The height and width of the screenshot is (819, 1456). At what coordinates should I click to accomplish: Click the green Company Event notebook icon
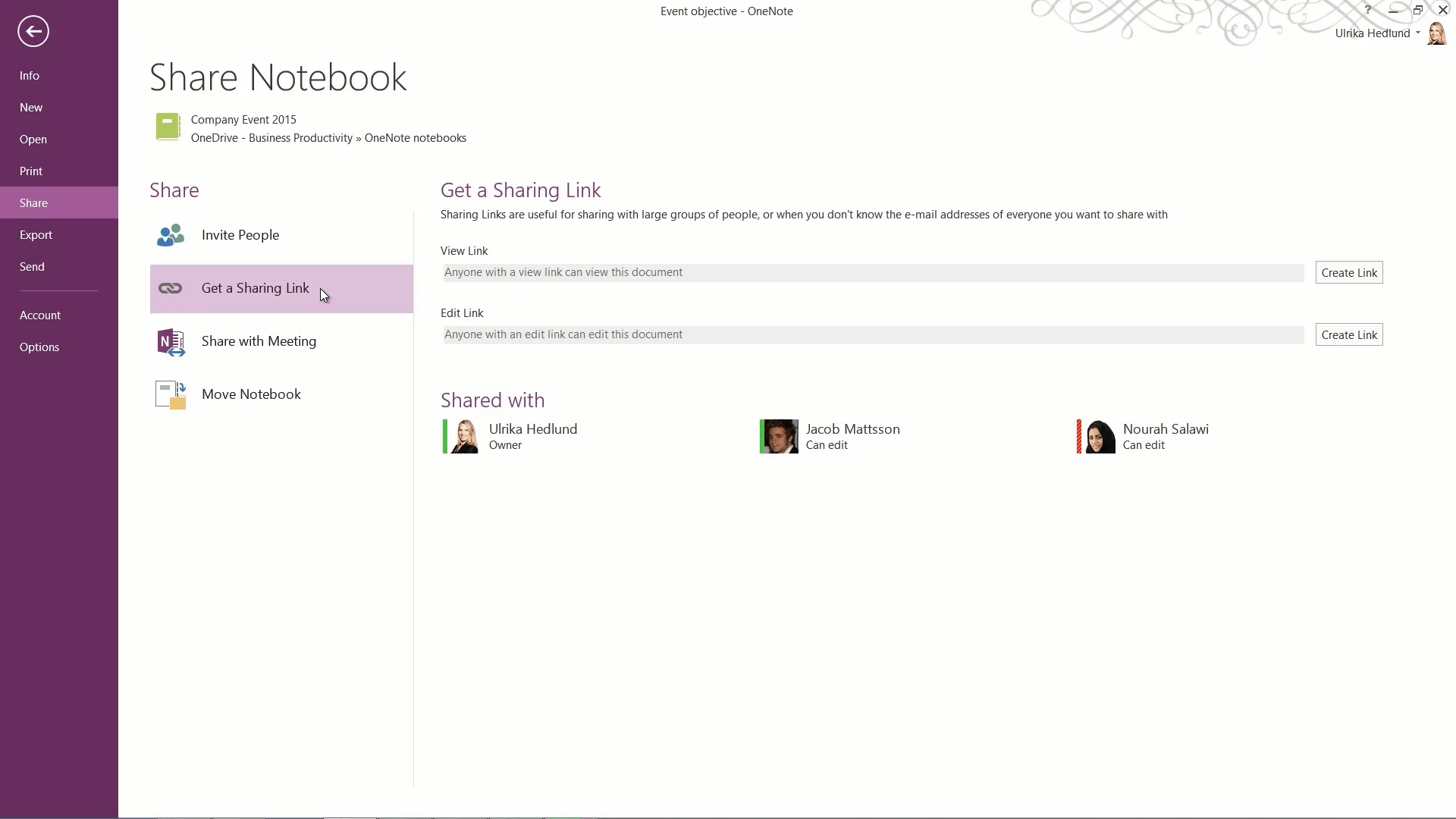pos(168,127)
